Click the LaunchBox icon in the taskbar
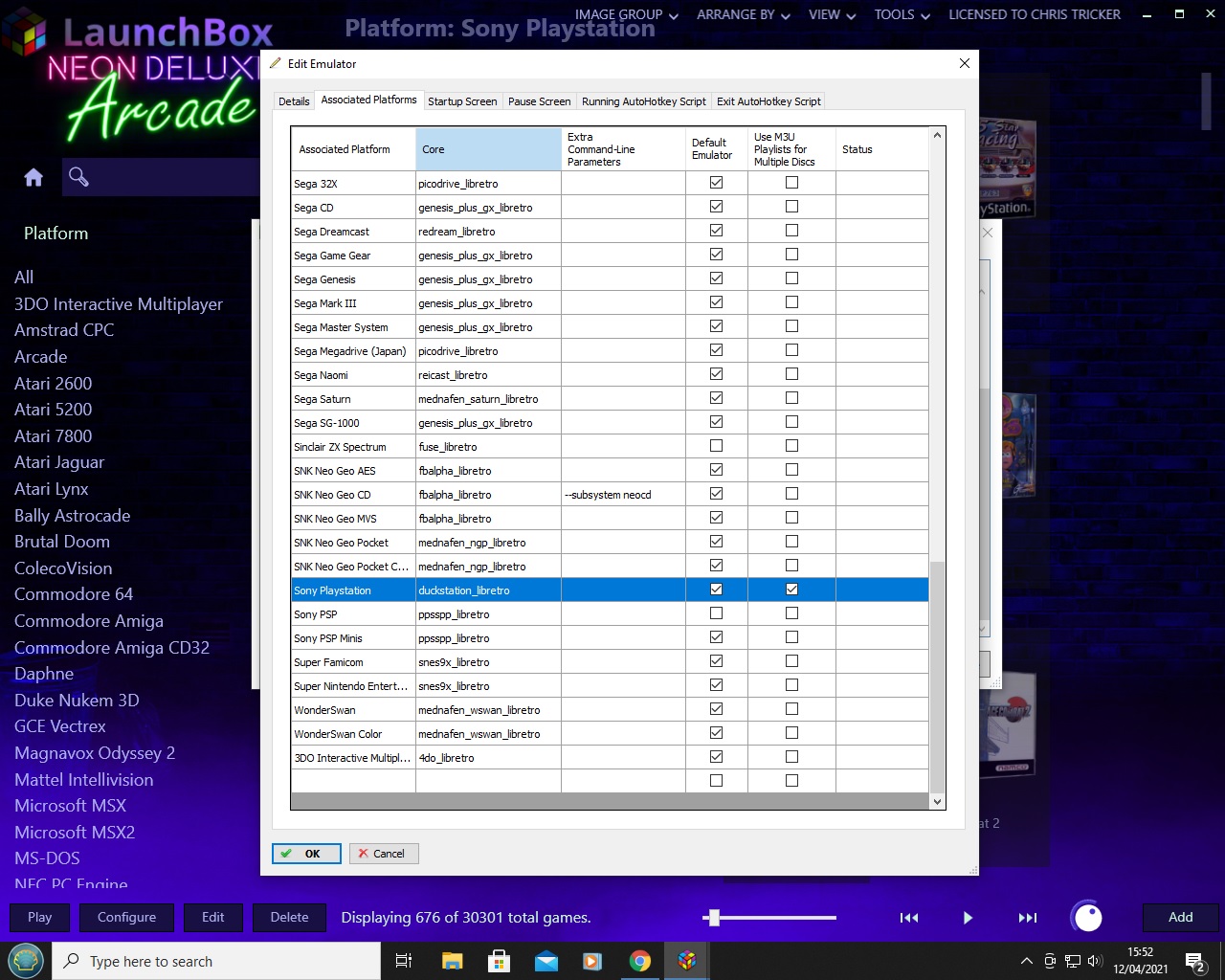This screenshot has width=1225, height=980. coord(687,961)
